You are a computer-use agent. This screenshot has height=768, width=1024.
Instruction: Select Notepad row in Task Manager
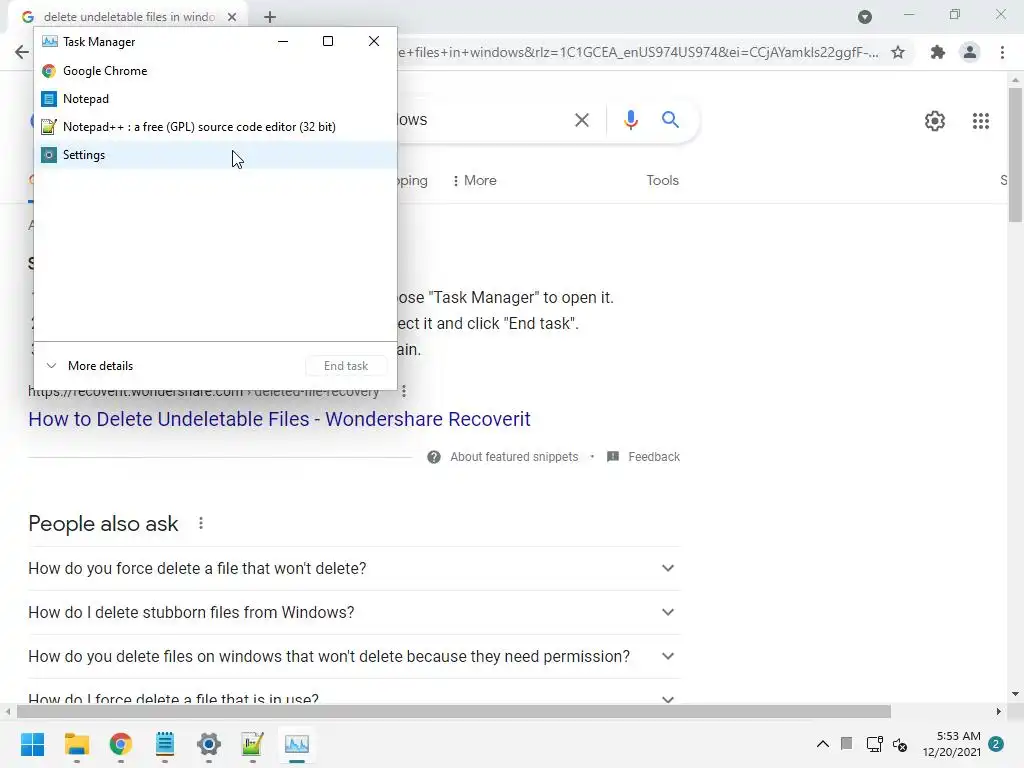[x=215, y=99]
